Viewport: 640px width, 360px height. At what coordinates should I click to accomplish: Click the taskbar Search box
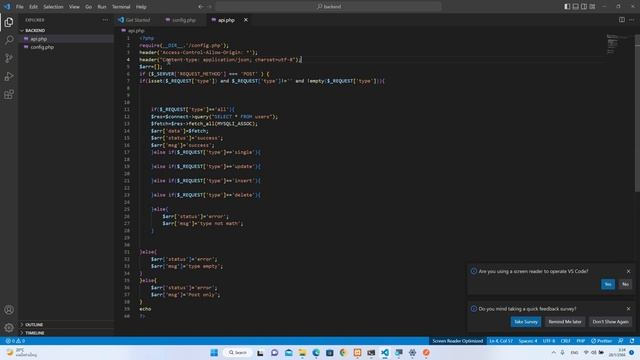coord(238,352)
